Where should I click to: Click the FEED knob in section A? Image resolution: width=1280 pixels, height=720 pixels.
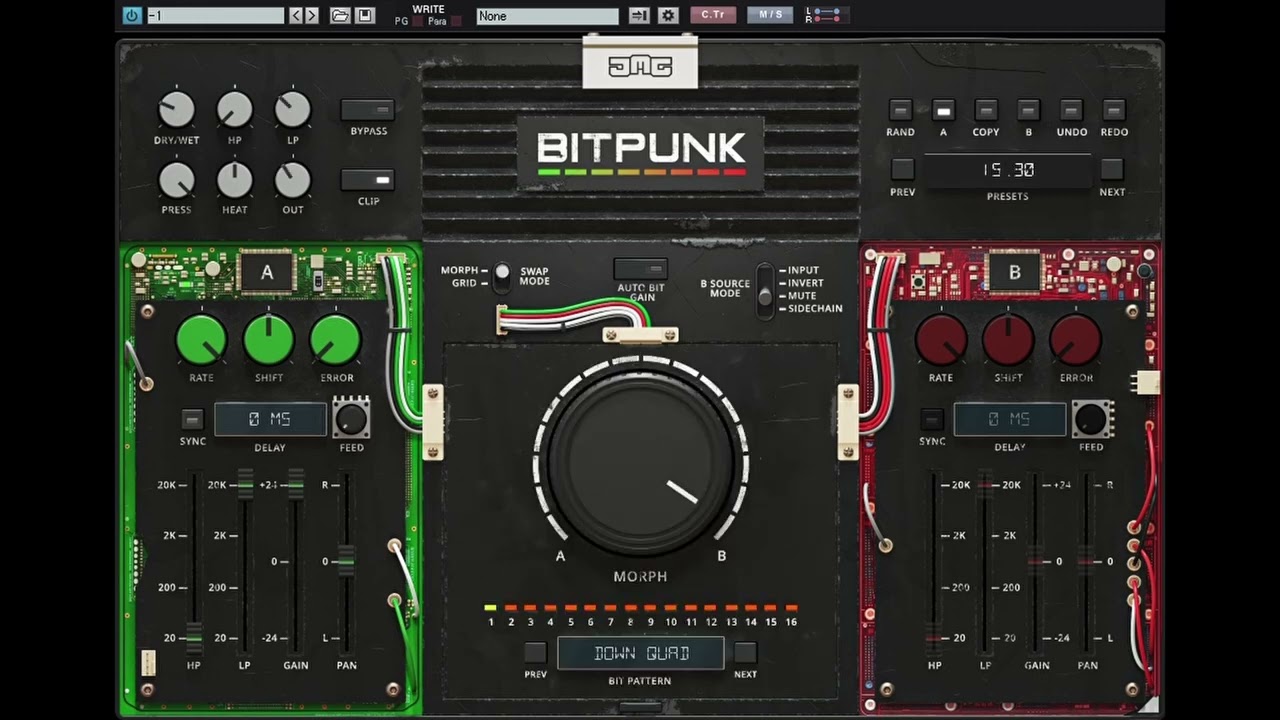tap(351, 420)
